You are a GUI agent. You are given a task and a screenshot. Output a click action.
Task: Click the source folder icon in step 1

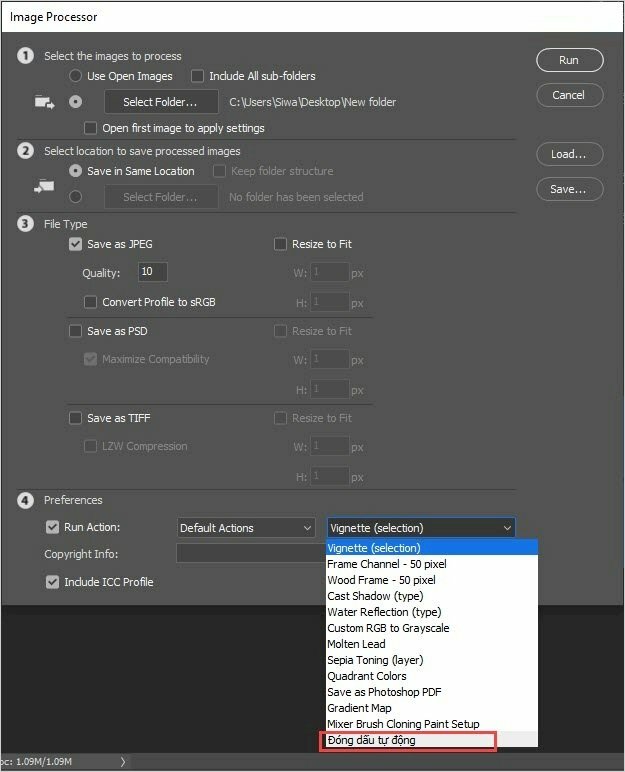(x=44, y=102)
